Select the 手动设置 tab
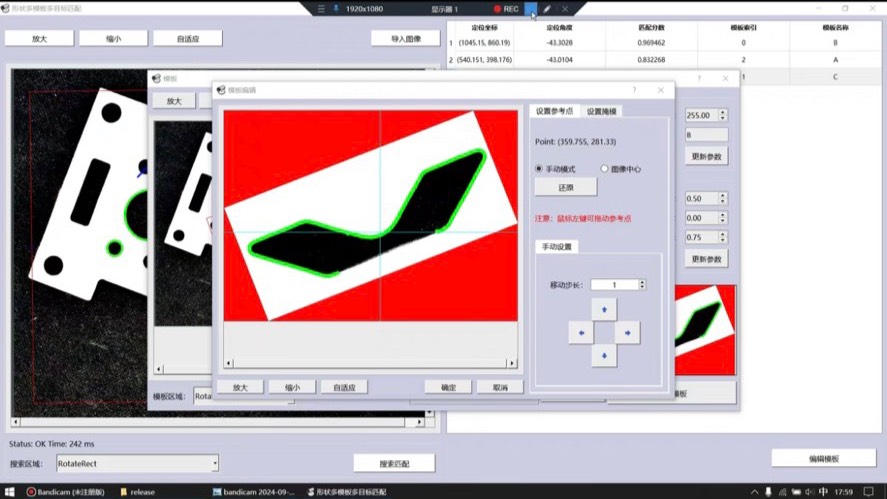887x499 pixels. tap(557, 247)
